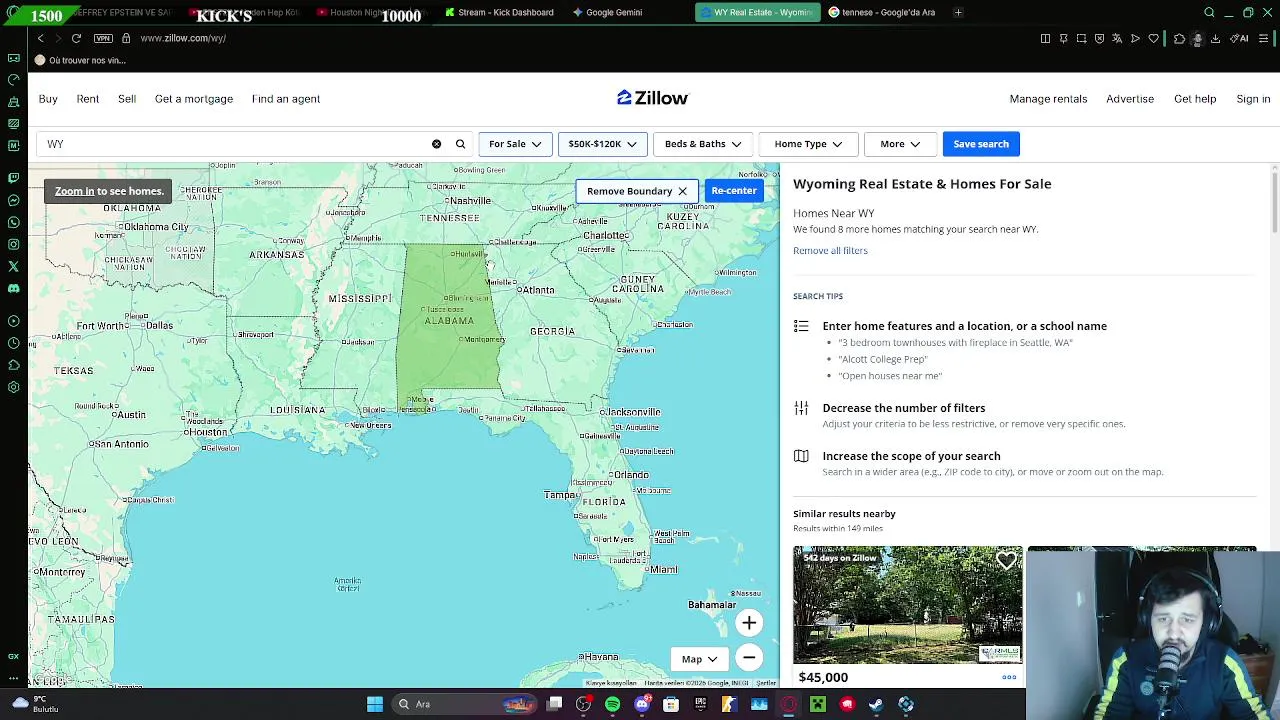Remove the map boundary with X
This screenshot has height=720, width=1280.
tap(682, 191)
